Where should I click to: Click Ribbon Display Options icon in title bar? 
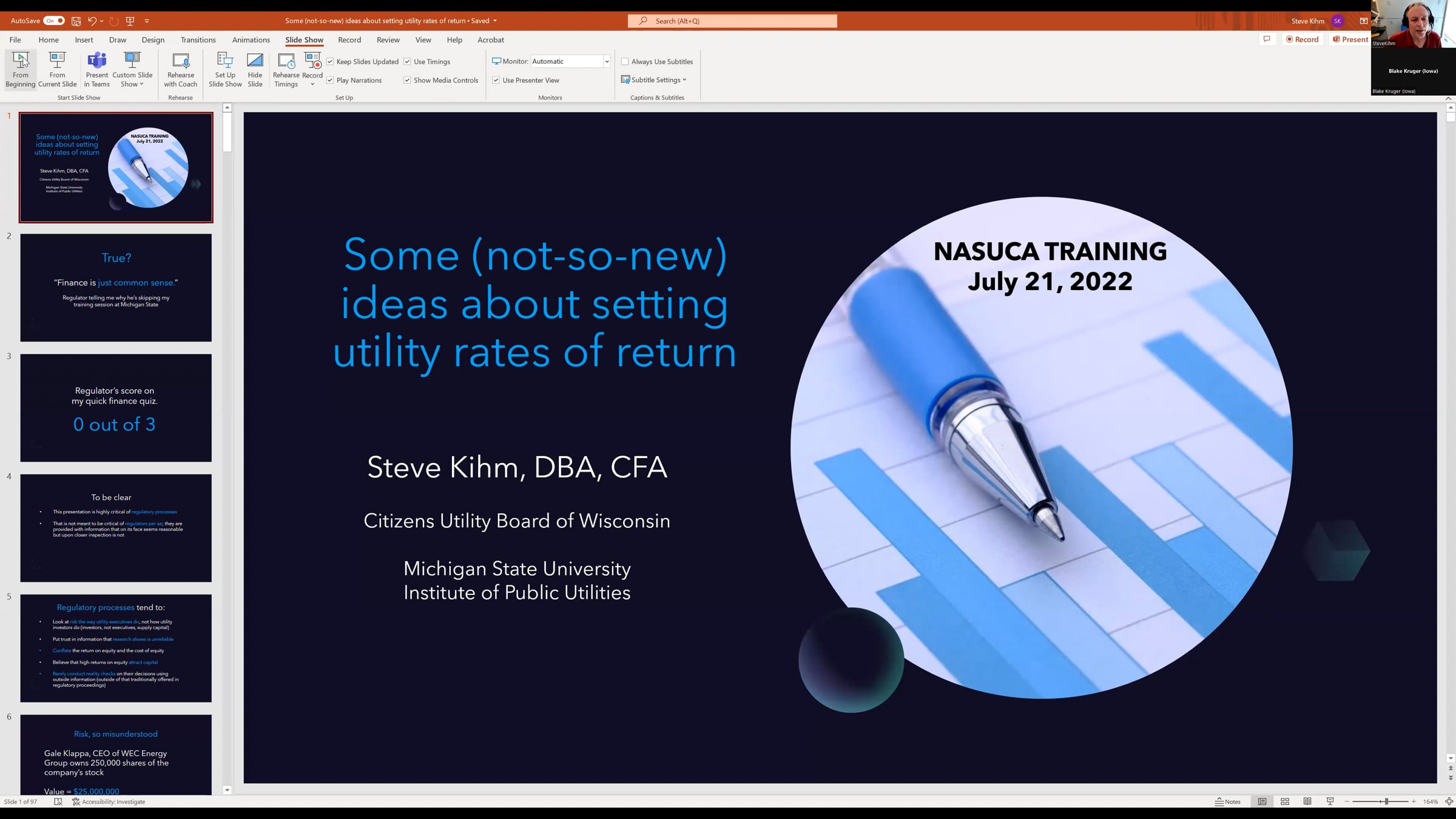tap(1364, 21)
